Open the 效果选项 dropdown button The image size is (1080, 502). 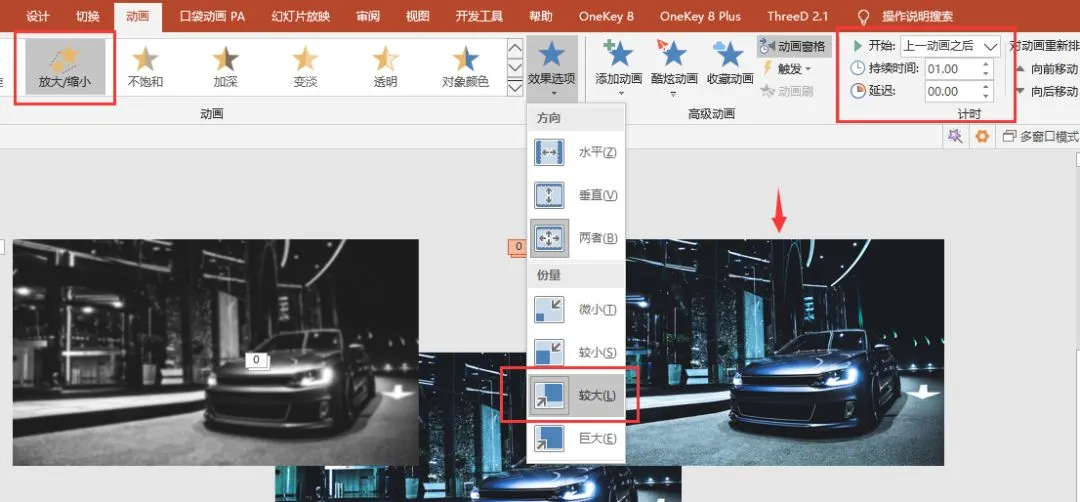click(x=552, y=68)
